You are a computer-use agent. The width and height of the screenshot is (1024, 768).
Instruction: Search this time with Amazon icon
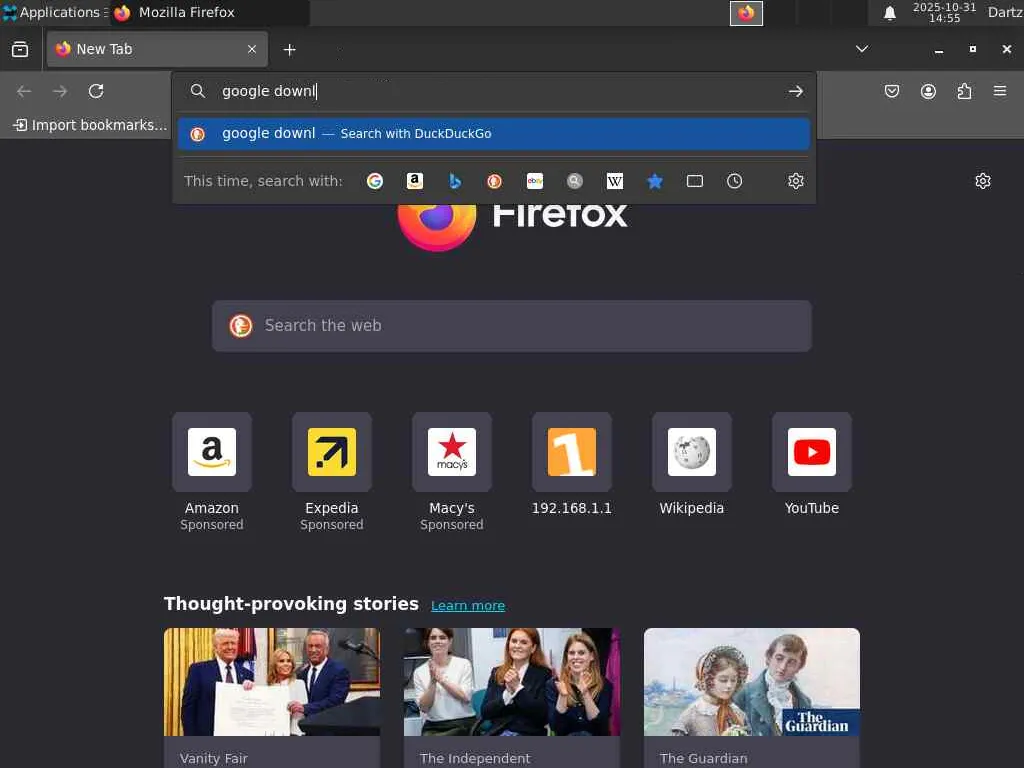pyautogui.click(x=415, y=181)
